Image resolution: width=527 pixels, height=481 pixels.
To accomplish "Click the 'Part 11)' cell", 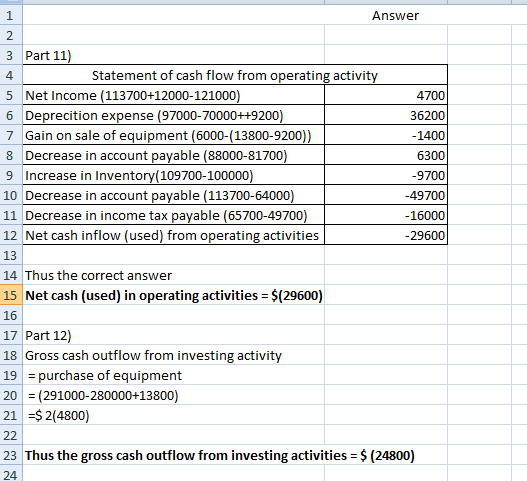I will point(173,55).
